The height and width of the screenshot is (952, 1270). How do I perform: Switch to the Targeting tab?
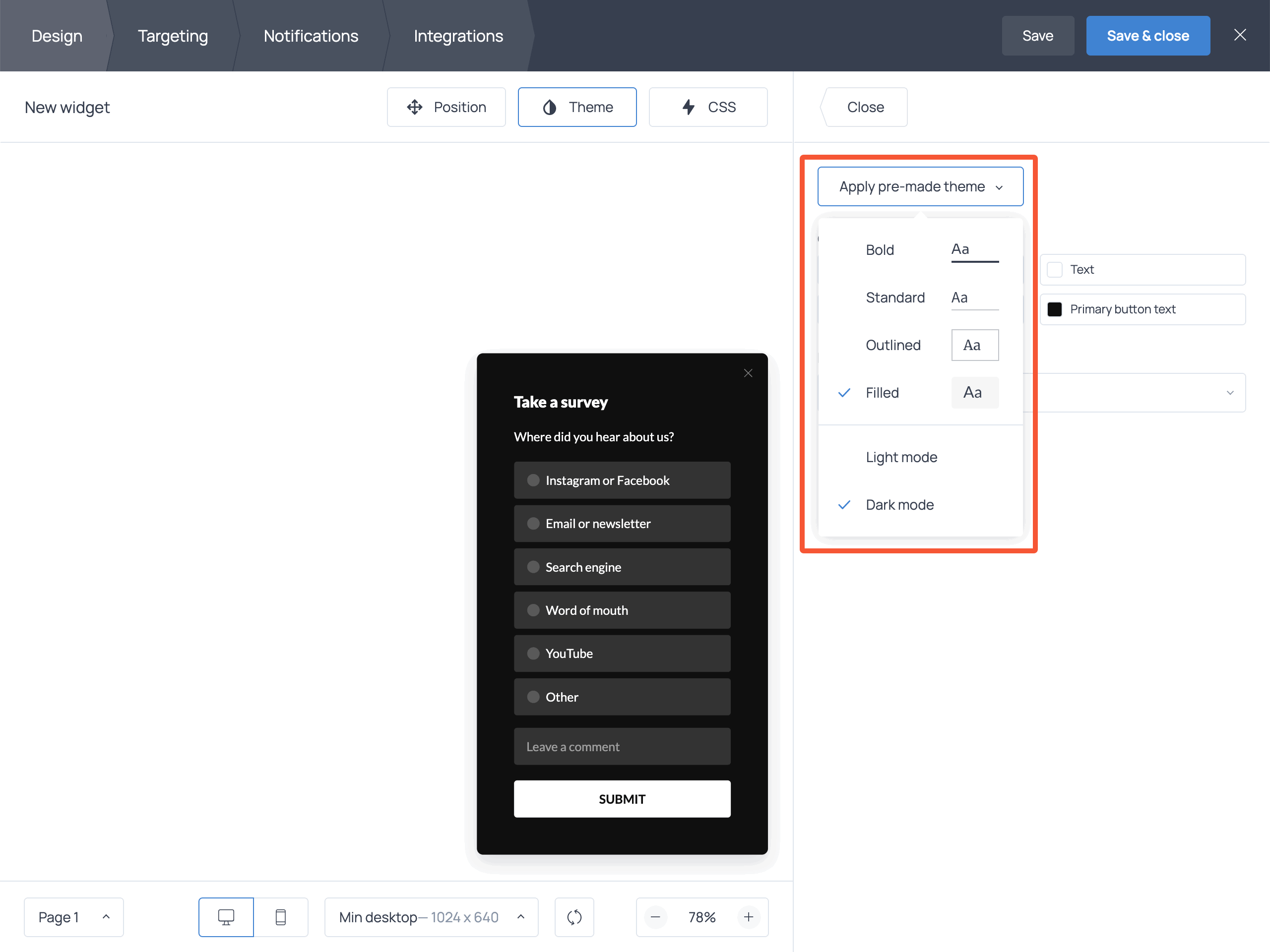pyautogui.click(x=172, y=36)
